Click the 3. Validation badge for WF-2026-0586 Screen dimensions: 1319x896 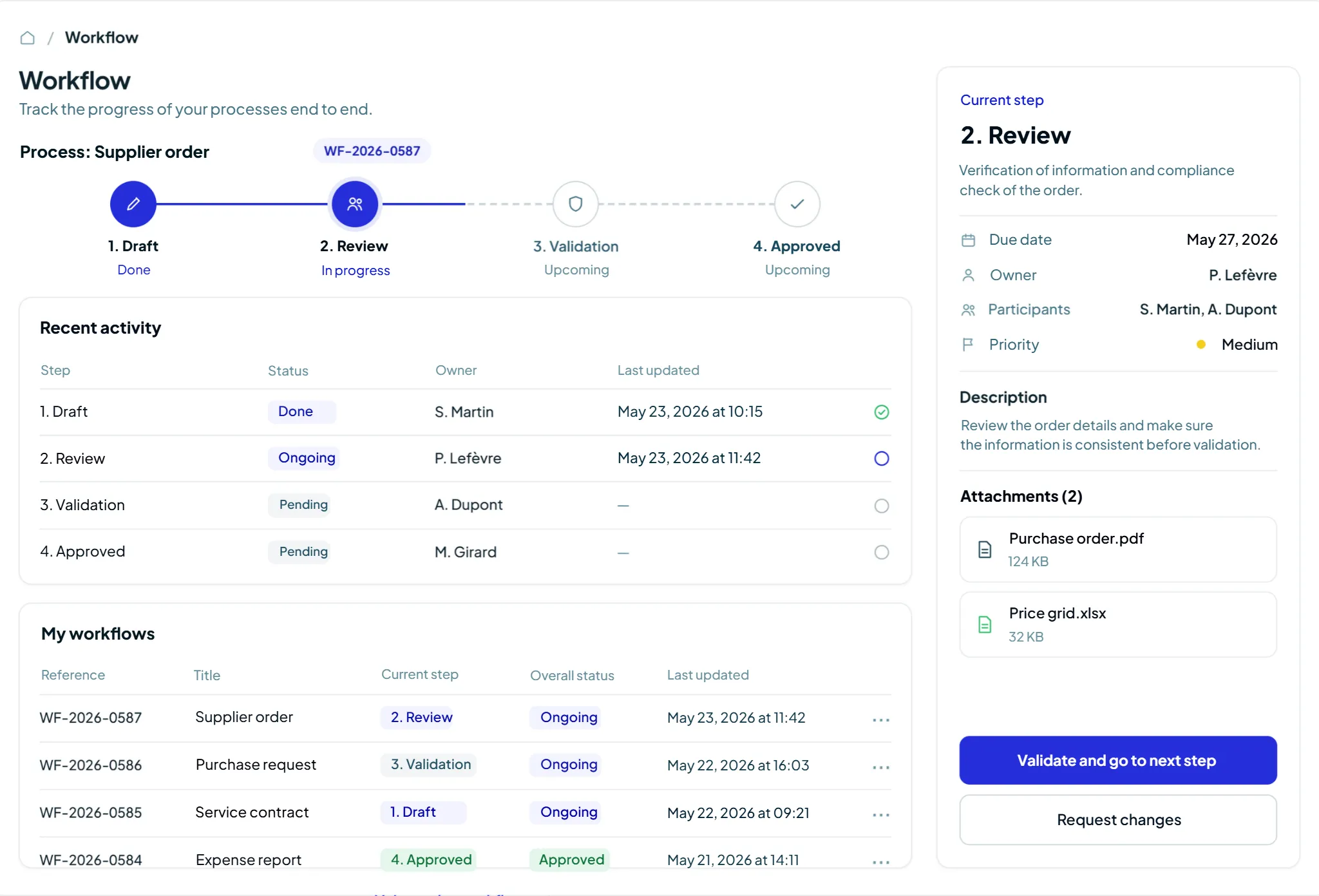coord(428,765)
